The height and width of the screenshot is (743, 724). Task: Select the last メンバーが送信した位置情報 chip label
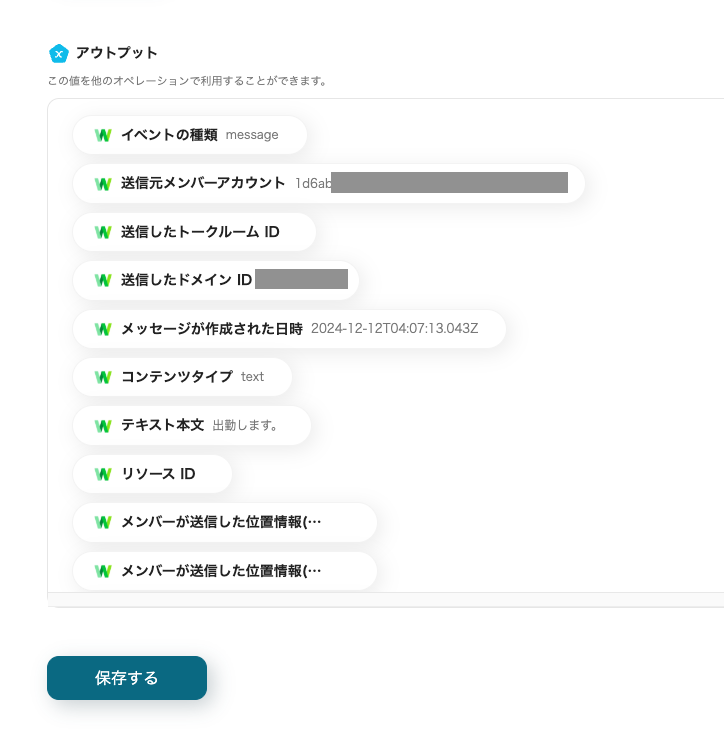(x=221, y=571)
